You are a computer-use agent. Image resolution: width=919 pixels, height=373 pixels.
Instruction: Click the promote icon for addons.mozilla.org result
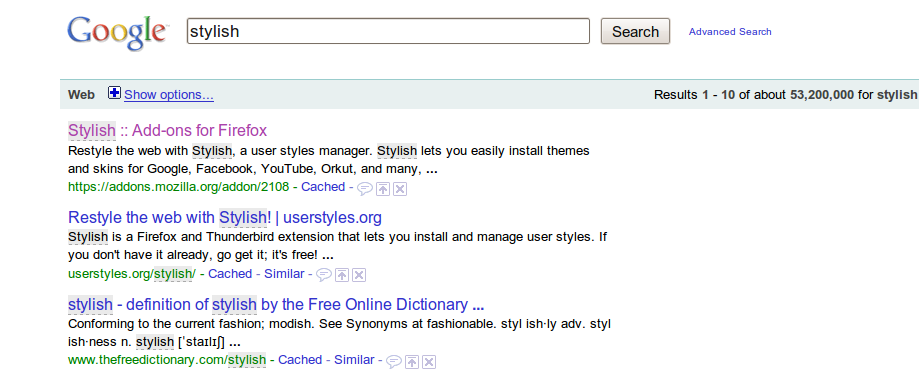(383, 188)
